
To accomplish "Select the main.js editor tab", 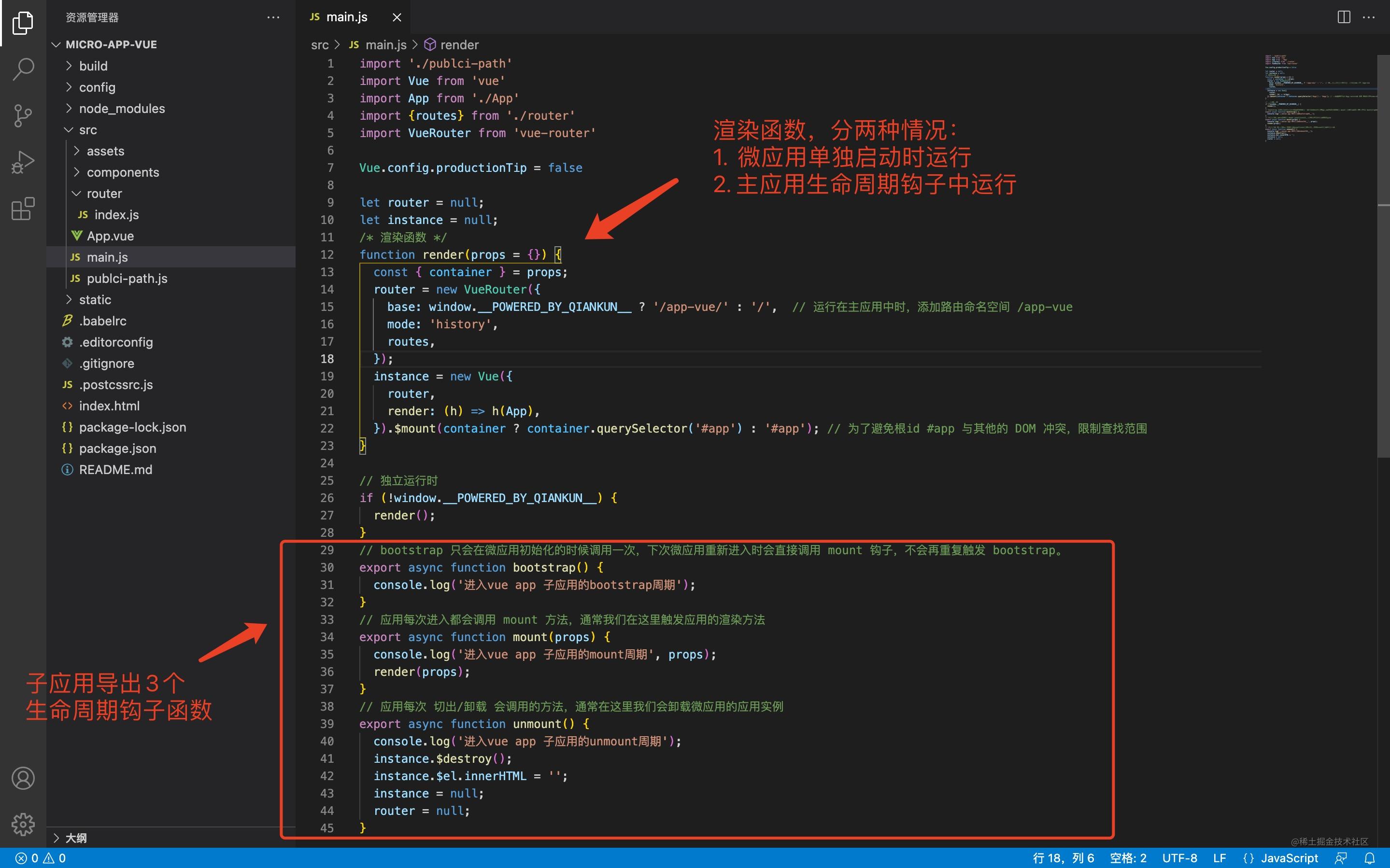I will tap(346, 17).
